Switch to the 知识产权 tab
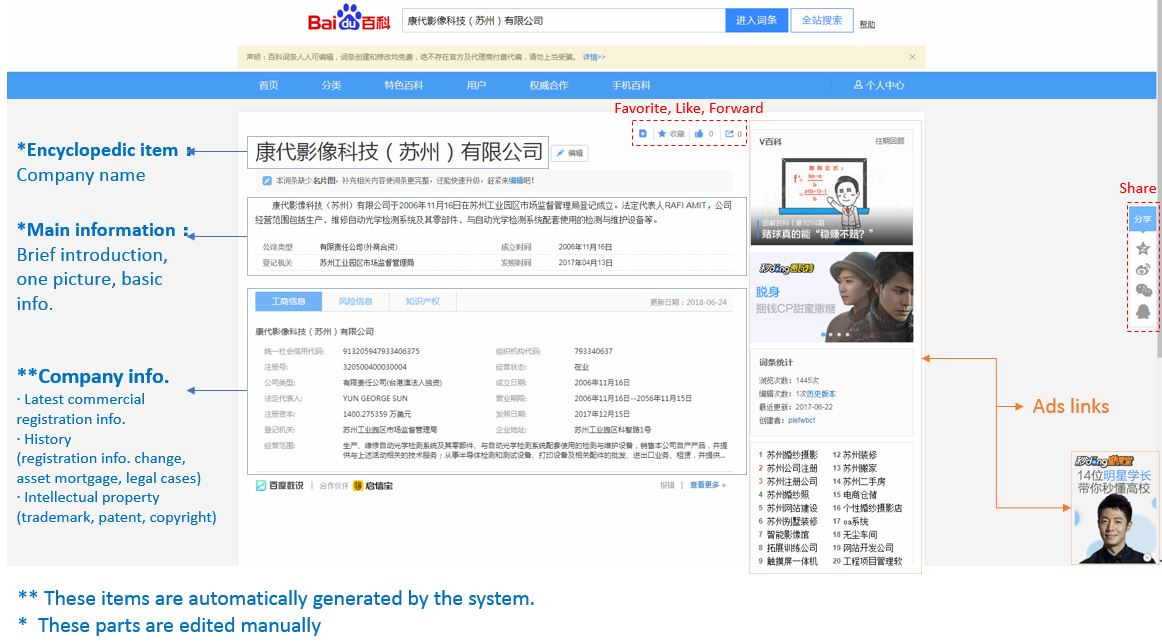Image resolution: width=1162 pixels, height=644 pixels. point(422,301)
